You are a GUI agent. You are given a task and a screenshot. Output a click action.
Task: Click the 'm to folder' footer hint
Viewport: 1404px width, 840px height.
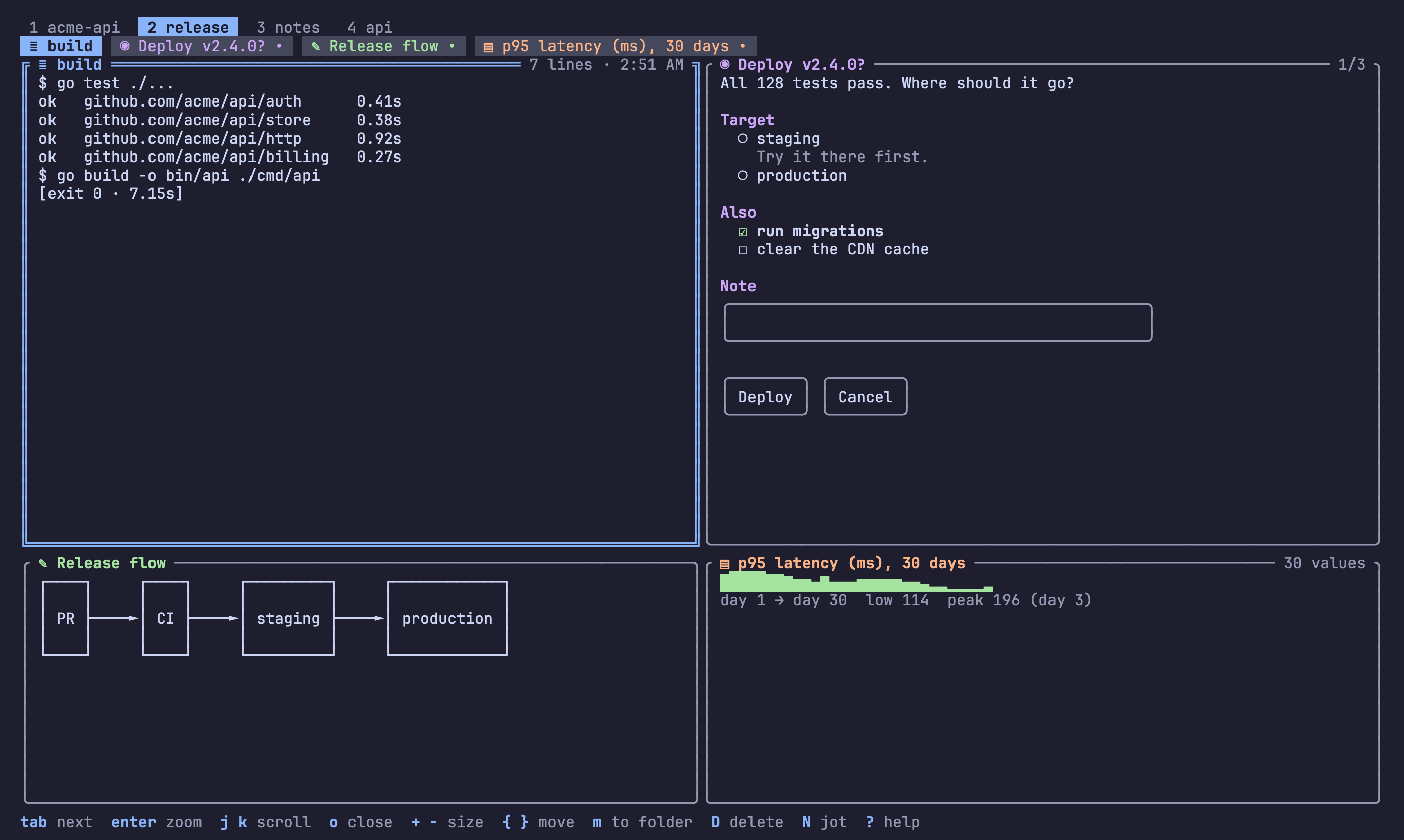pos(642,822)
